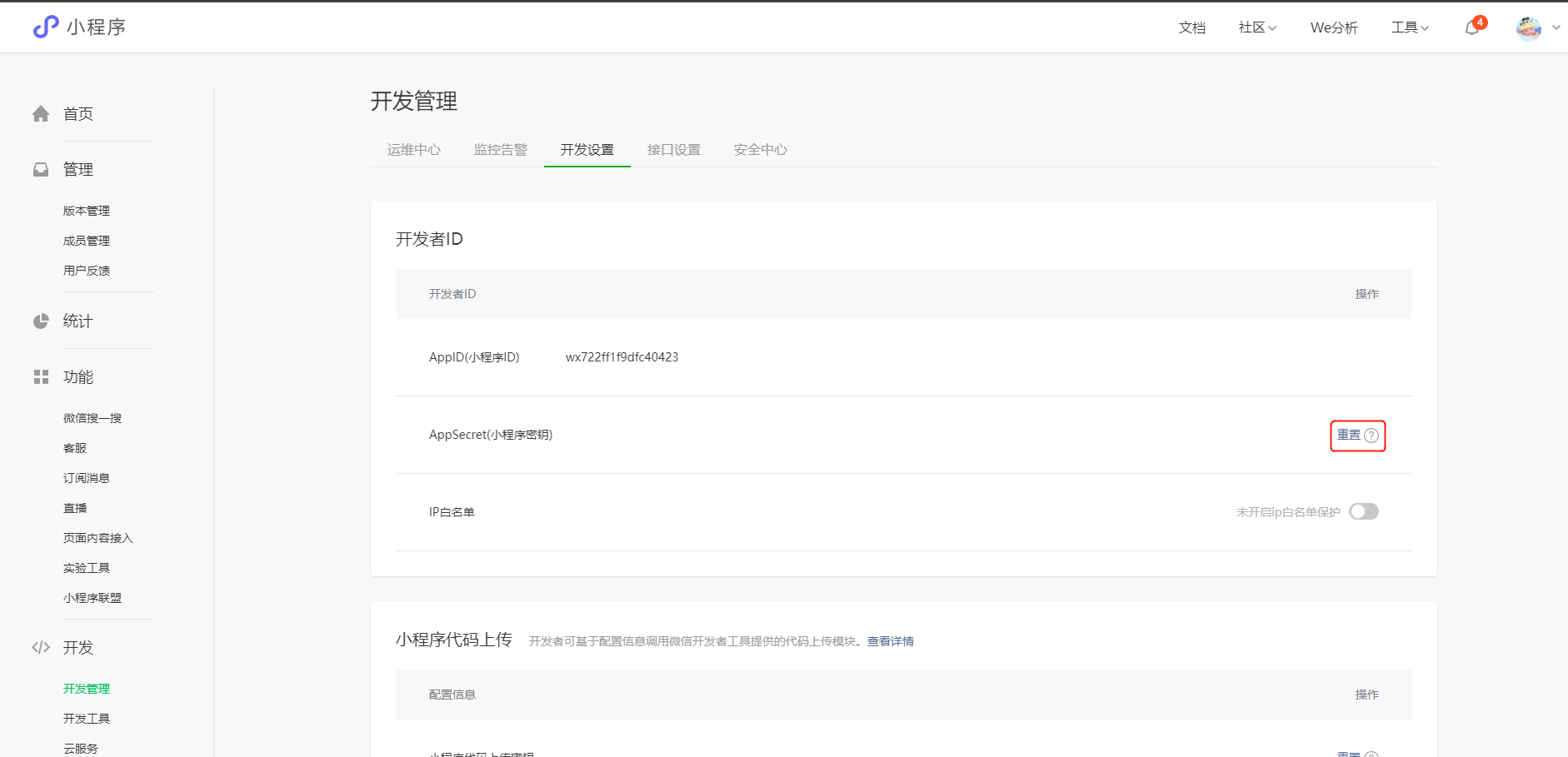This screenshot has width=1568, height=757.
Task: Switch to the 安全中心 tab
Action: (761, 149)
